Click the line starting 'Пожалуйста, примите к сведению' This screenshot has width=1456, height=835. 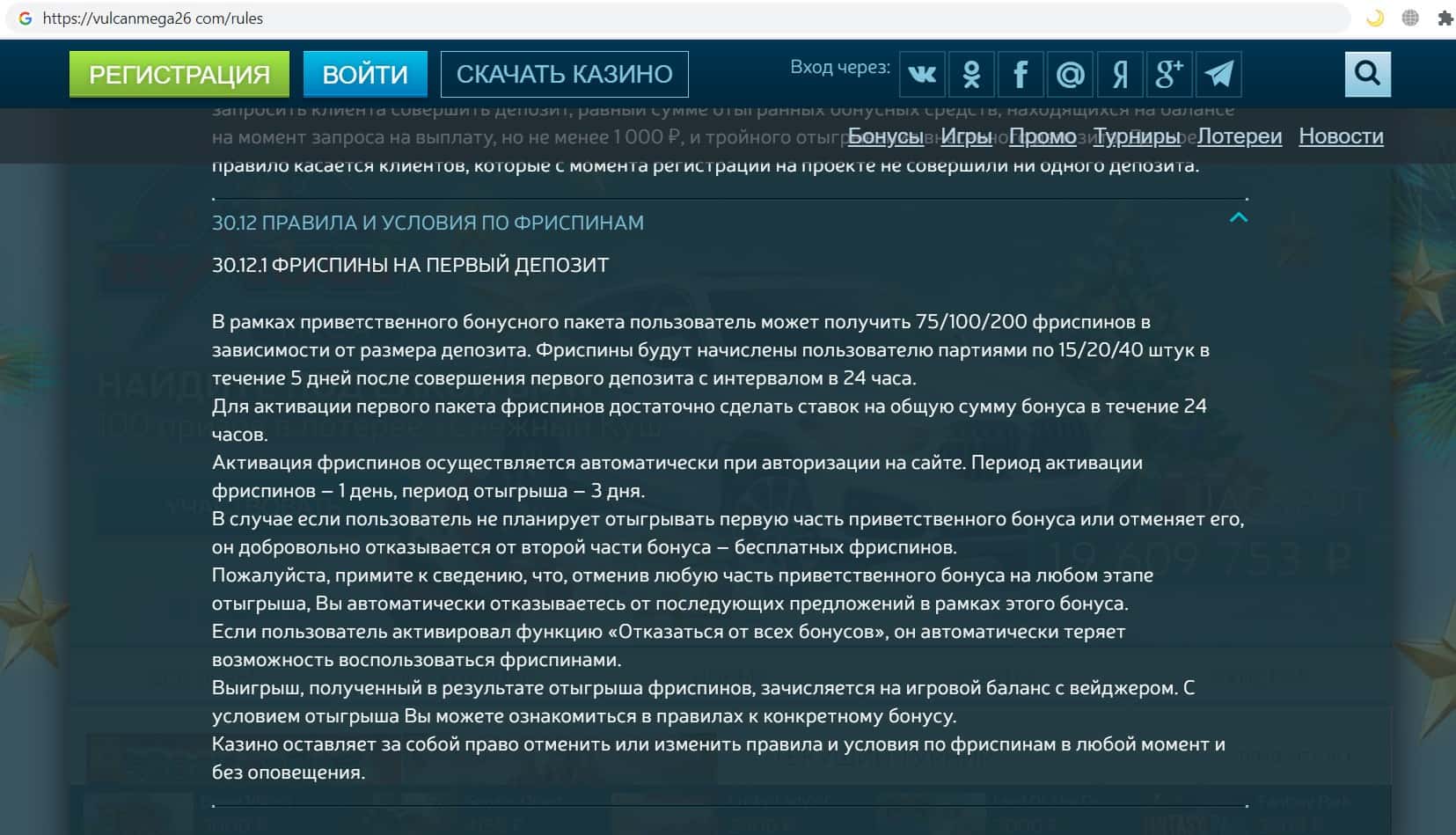click(x=683, y=575)
